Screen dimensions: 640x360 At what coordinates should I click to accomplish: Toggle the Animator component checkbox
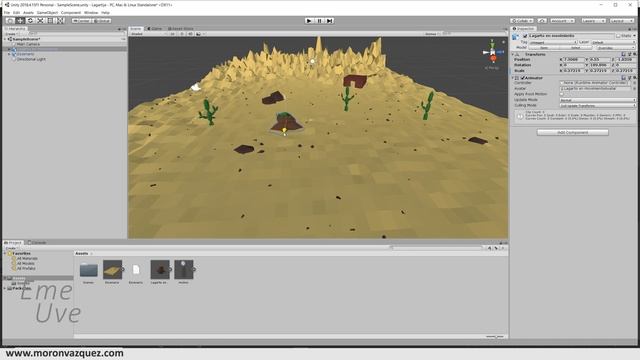click(x=522, y=78)
